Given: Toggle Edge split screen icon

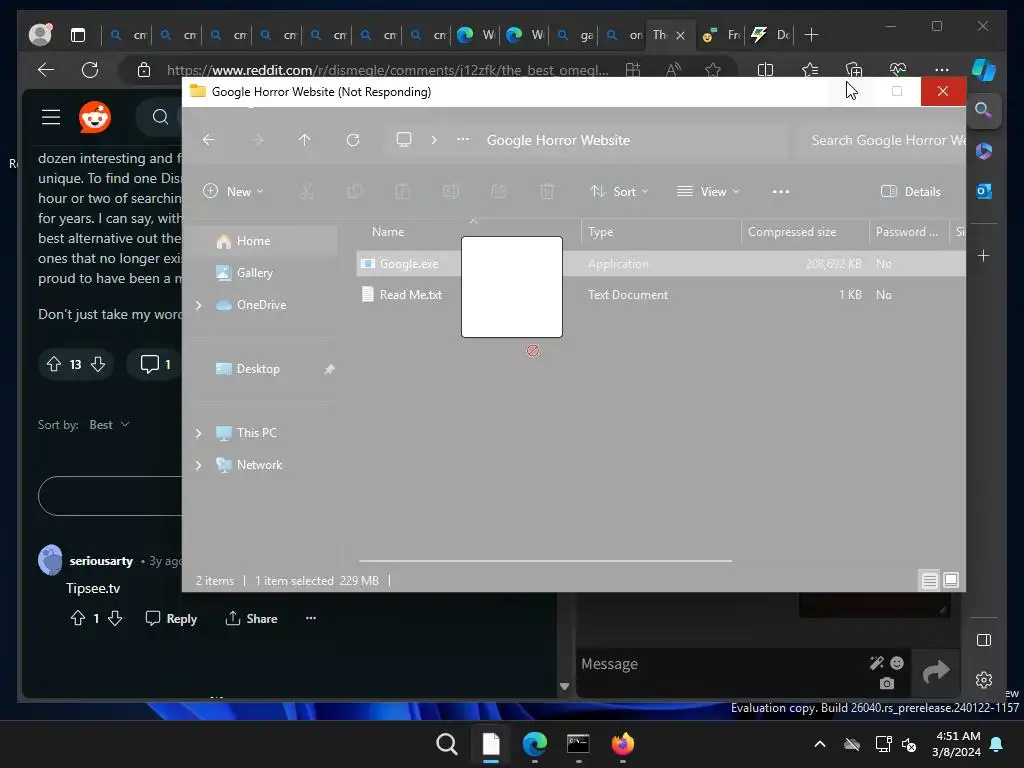Looking at the screenshot, I should [765, 70].
